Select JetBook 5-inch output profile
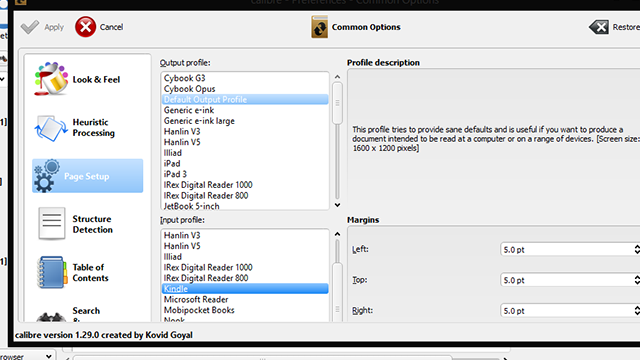This screenshot has width=640, height=360. pos(245,206)
